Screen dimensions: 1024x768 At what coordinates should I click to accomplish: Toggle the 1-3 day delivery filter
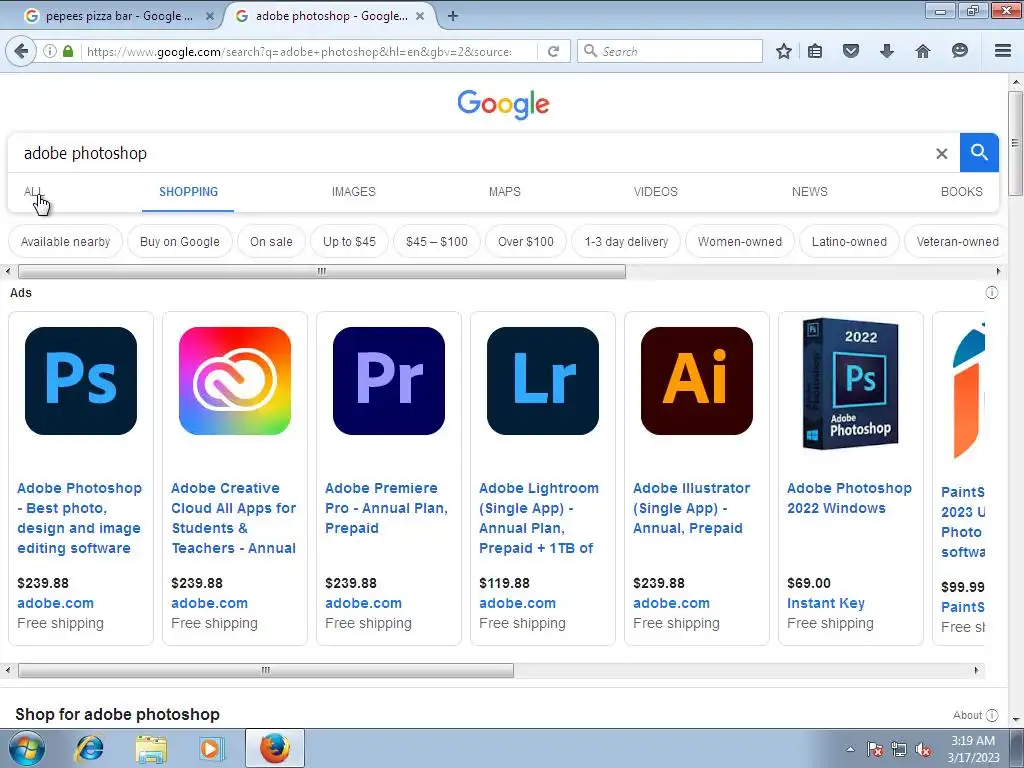pos(626,242)
